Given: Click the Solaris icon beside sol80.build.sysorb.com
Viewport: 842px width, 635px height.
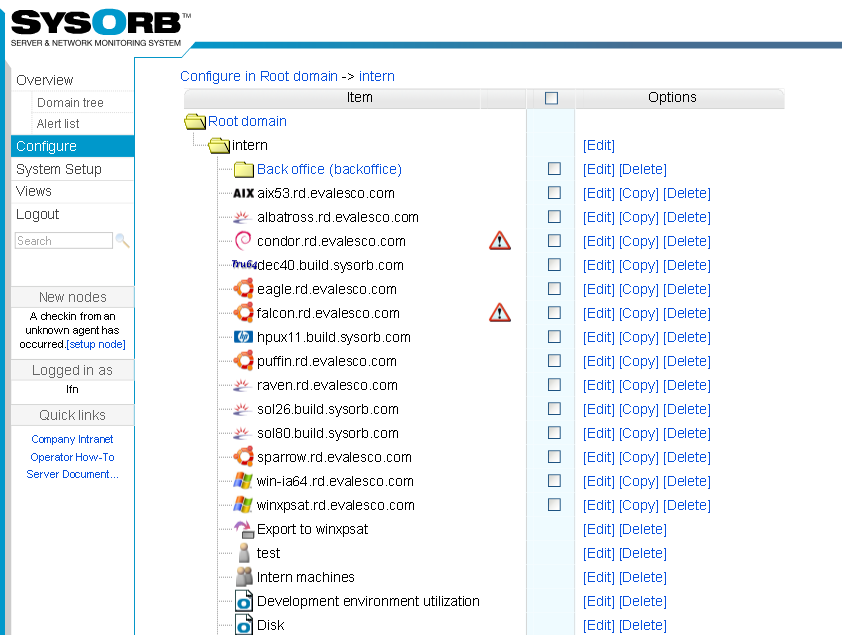Looking at the screenshot, I should (x=242, y=433).
